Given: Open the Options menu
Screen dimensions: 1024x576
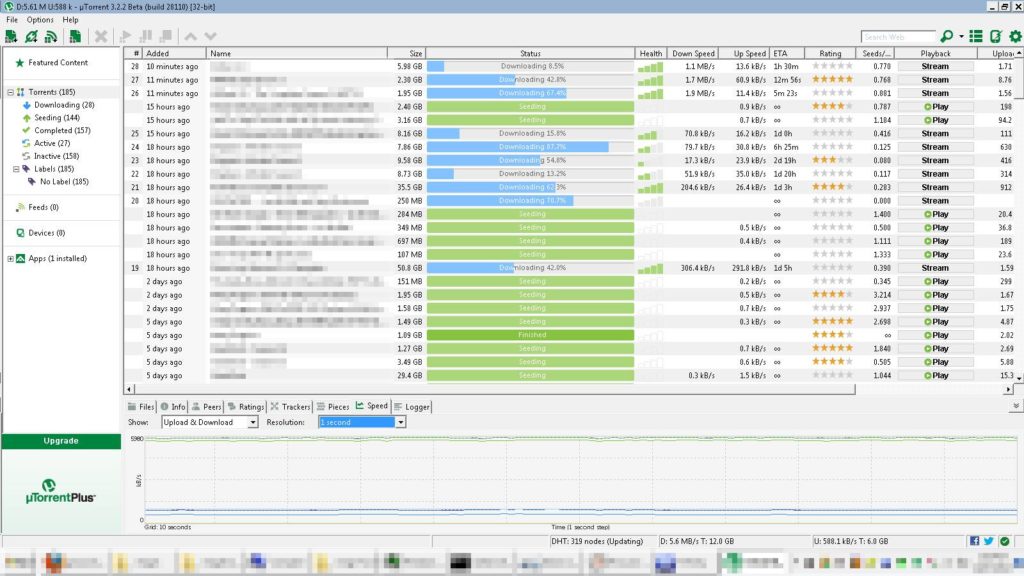Looking at the screenshot, I should pos(40,20).
